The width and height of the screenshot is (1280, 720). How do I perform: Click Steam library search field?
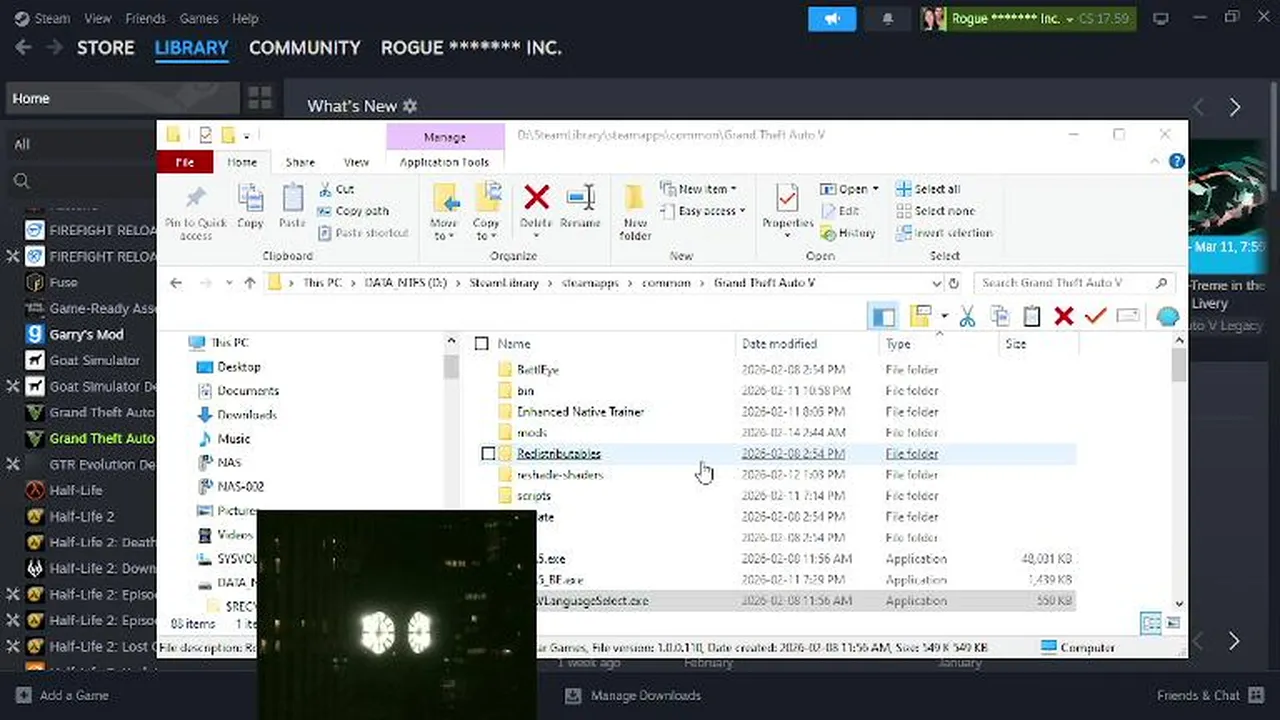80,181
